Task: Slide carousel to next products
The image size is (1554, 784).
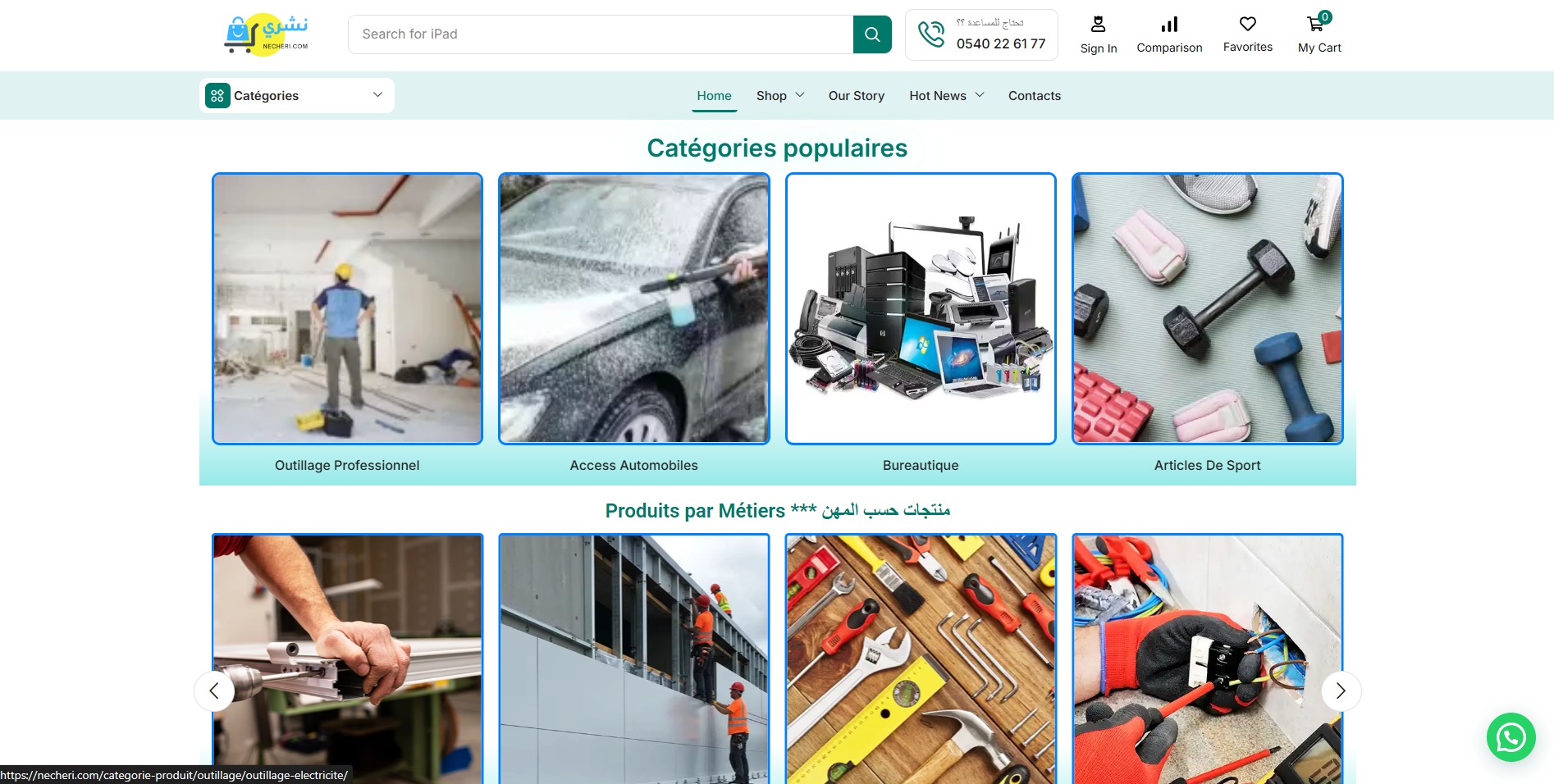Action: tap(1341, 691)
